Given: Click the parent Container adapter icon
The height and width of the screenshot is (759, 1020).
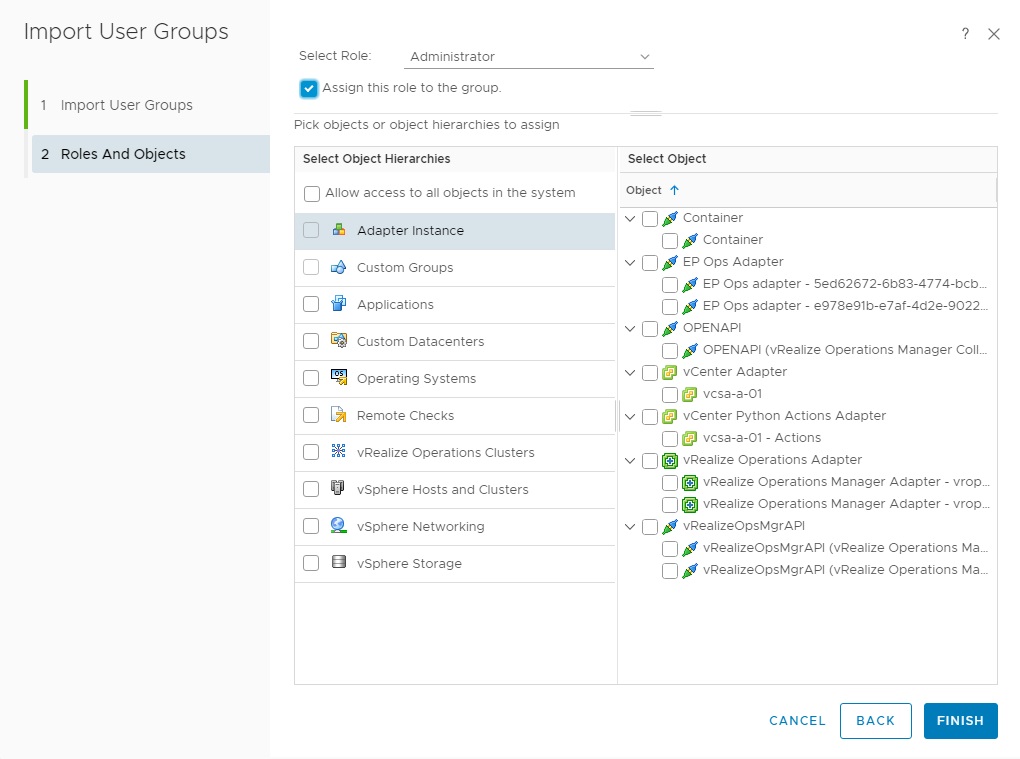Looking at the screenshot, I should (670, 219).
